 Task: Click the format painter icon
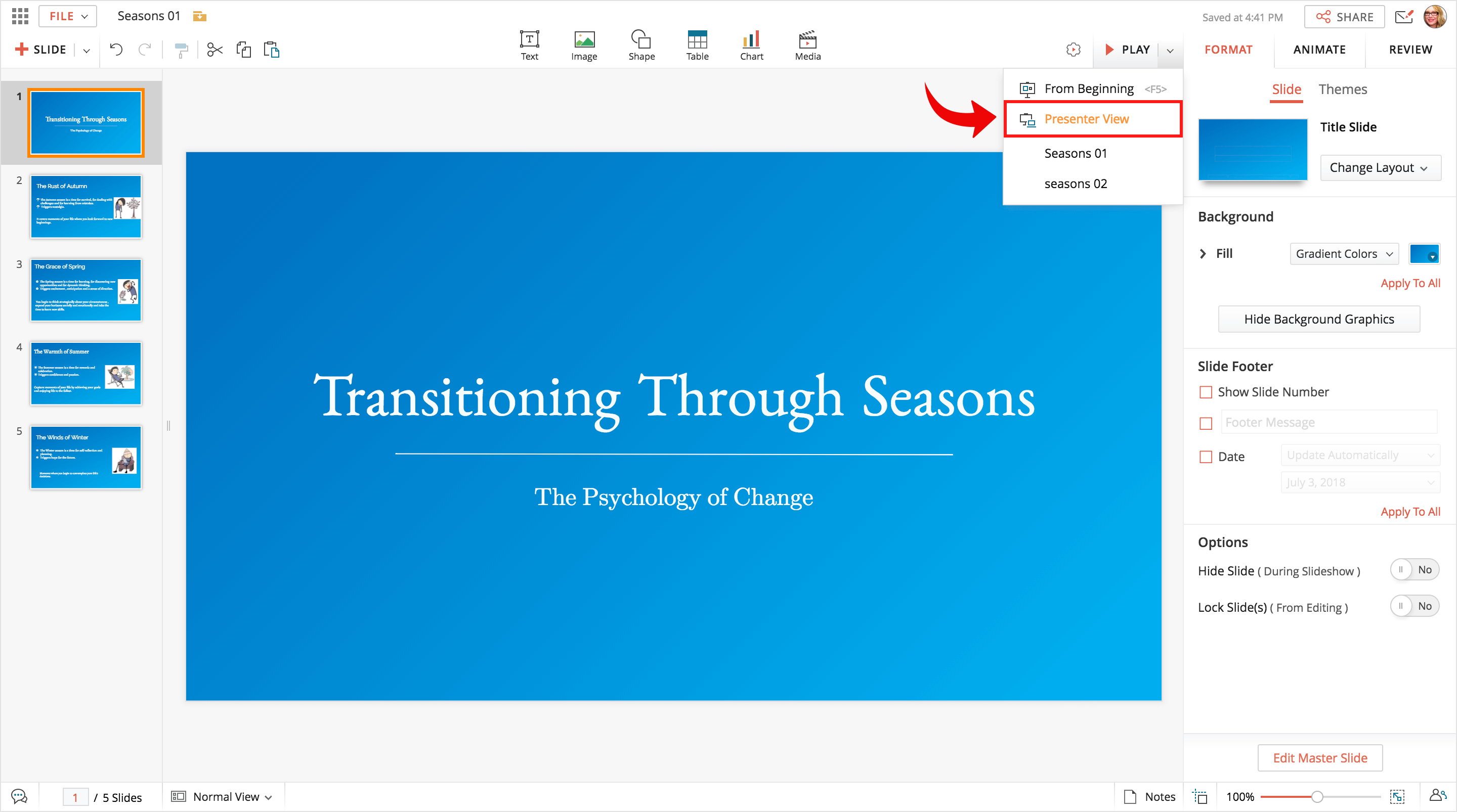pyautogui.click(x=181, y=51)
